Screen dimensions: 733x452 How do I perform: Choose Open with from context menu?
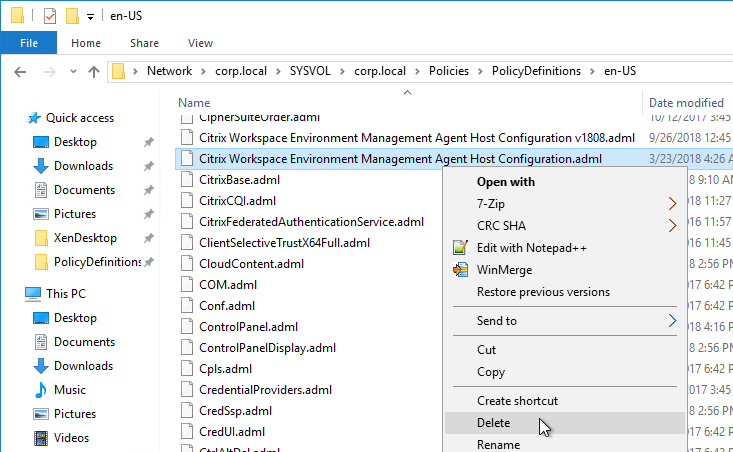point(565,182)
